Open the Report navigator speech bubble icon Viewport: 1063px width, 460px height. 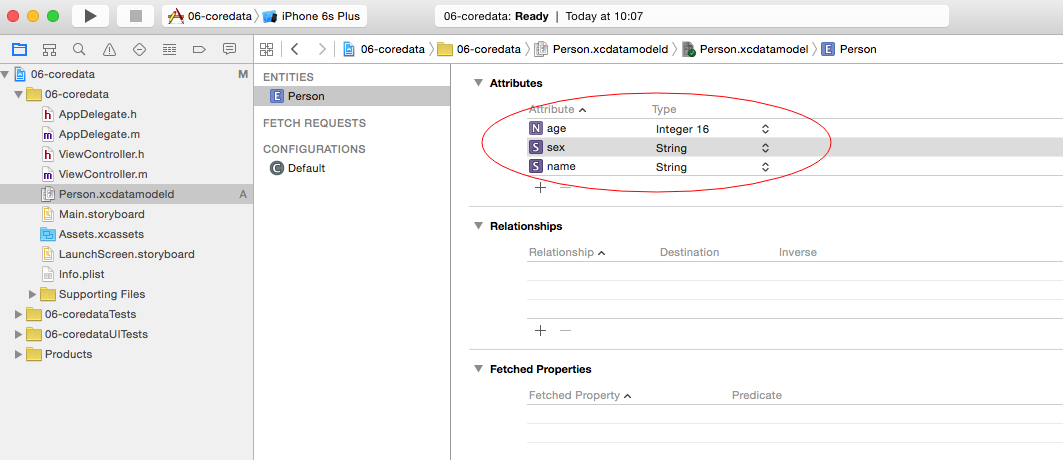click(229, 49)
